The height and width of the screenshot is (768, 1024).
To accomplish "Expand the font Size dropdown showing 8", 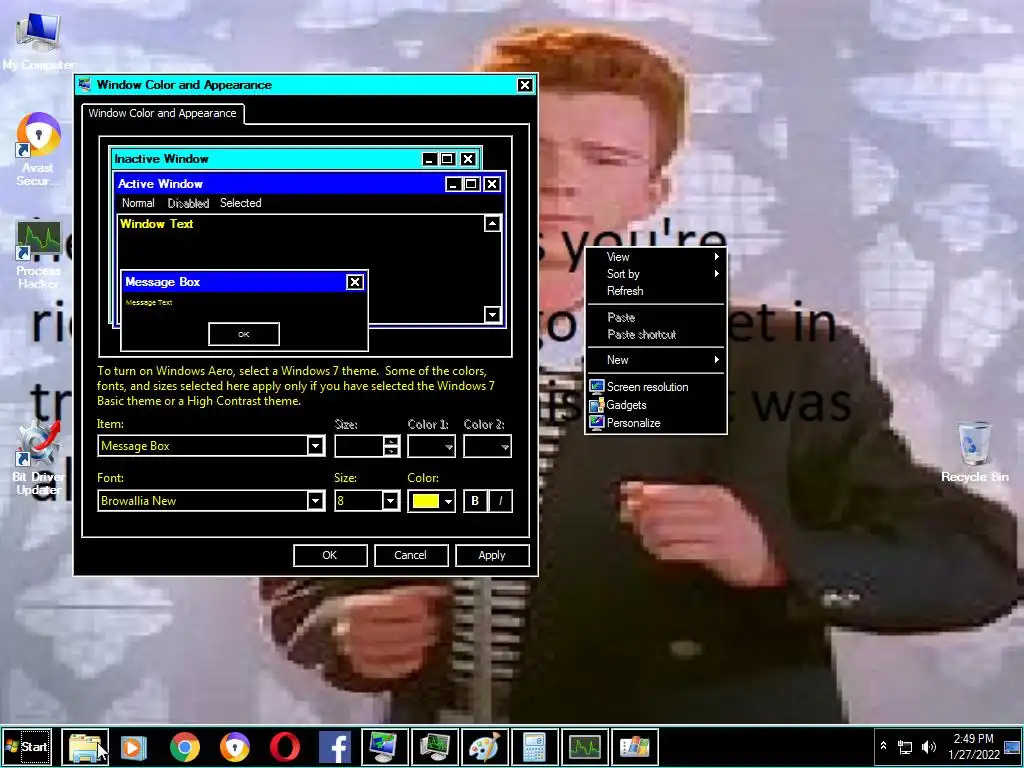I will [391, 501].
